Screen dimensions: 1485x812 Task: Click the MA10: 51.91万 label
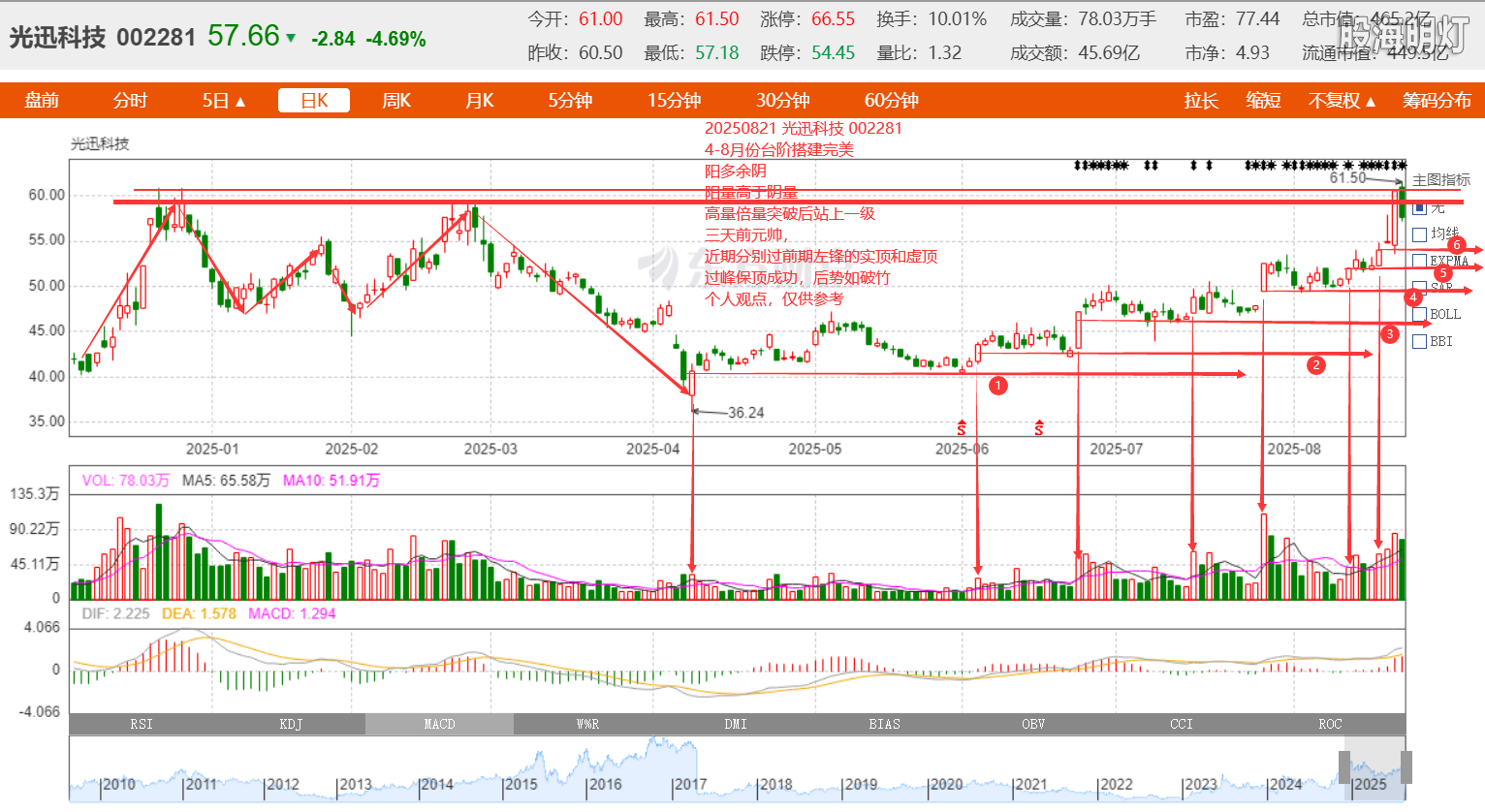332,481
